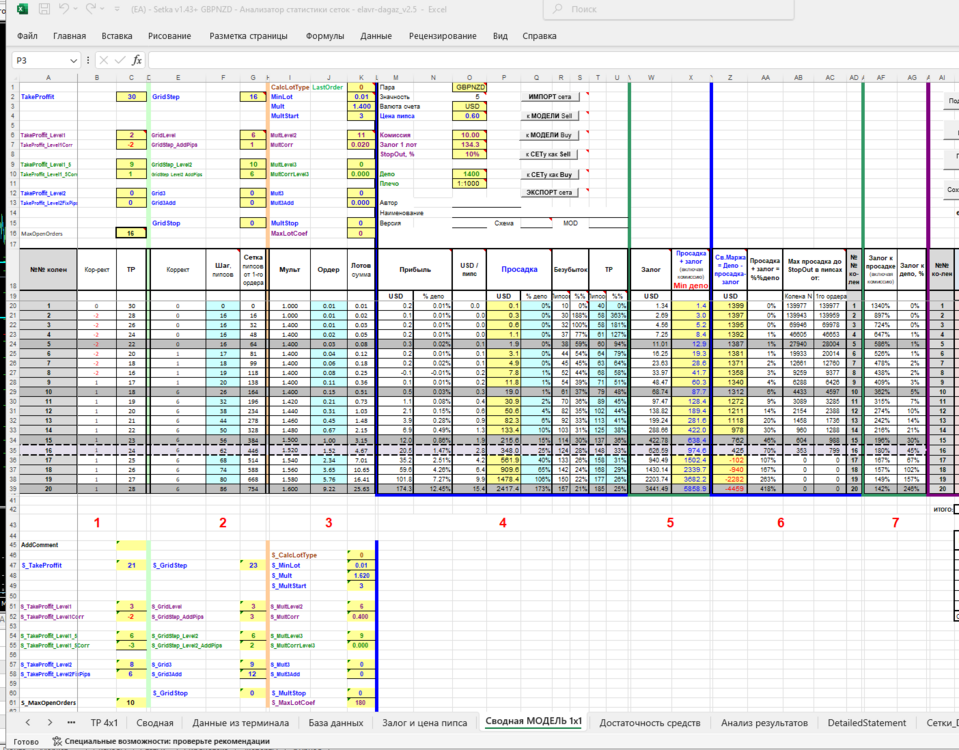Open the Разметка страницы ribbon tab
This screenshot has height=750, width=959.
(248, 36)
